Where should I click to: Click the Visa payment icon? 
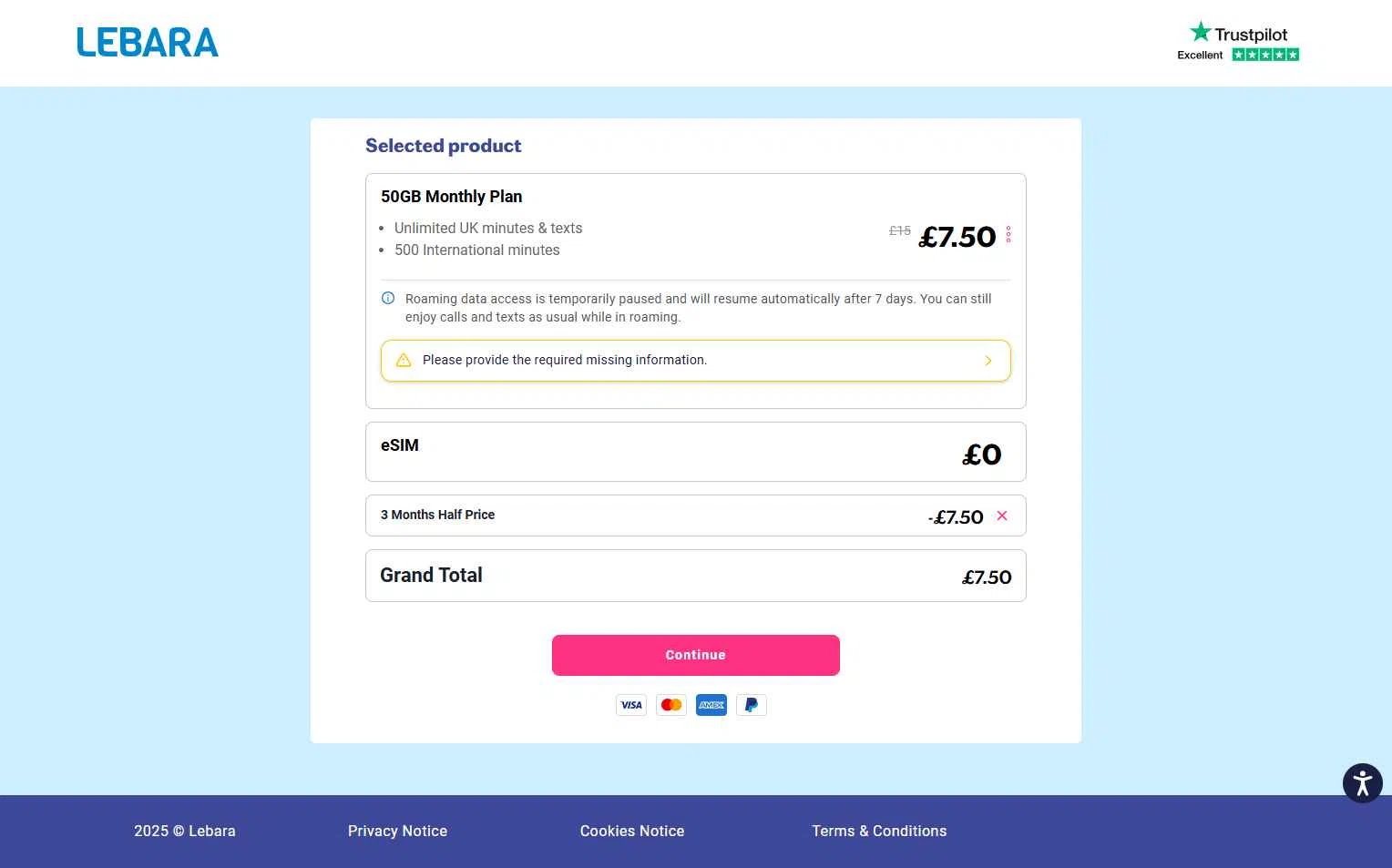tap(631, 705)
